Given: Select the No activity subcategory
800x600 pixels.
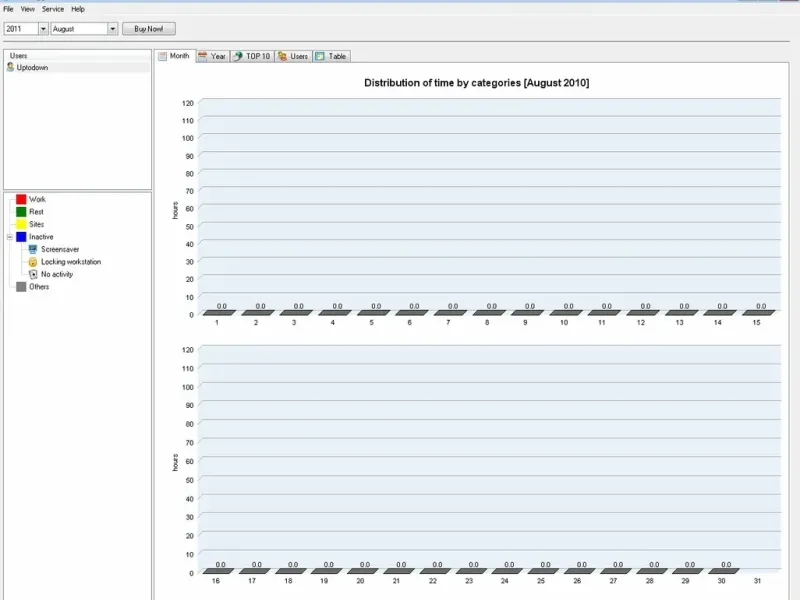Looking at the screenshot, I should 57,274.
